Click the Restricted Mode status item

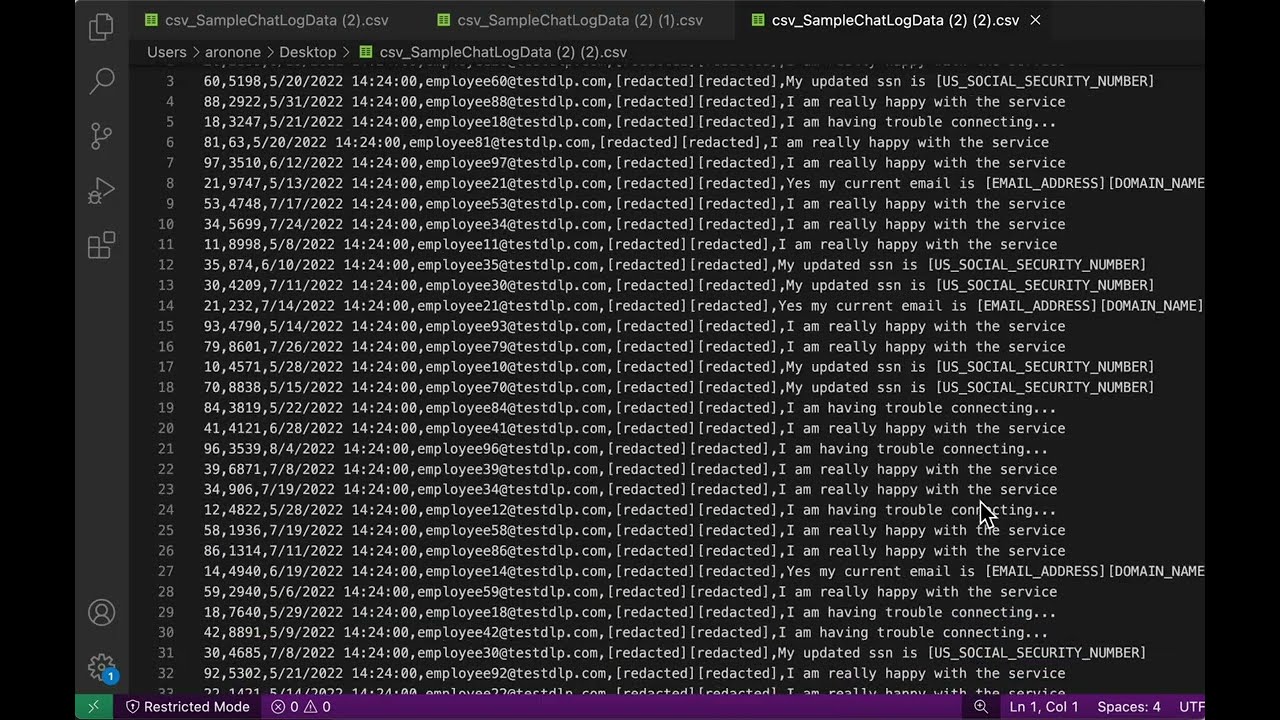point(187,706)
